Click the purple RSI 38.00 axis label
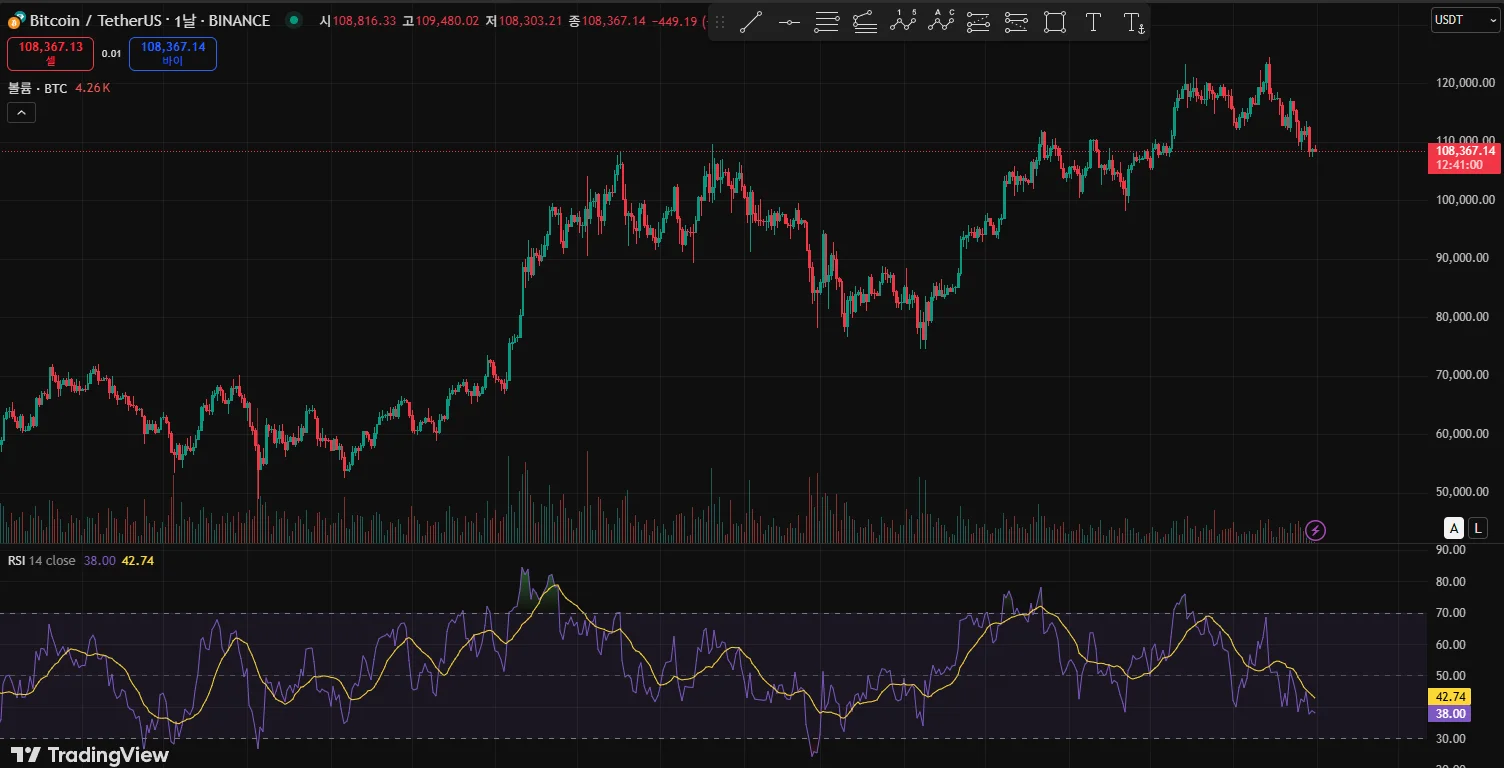The image size is (1504, 768). (1450, 714)
